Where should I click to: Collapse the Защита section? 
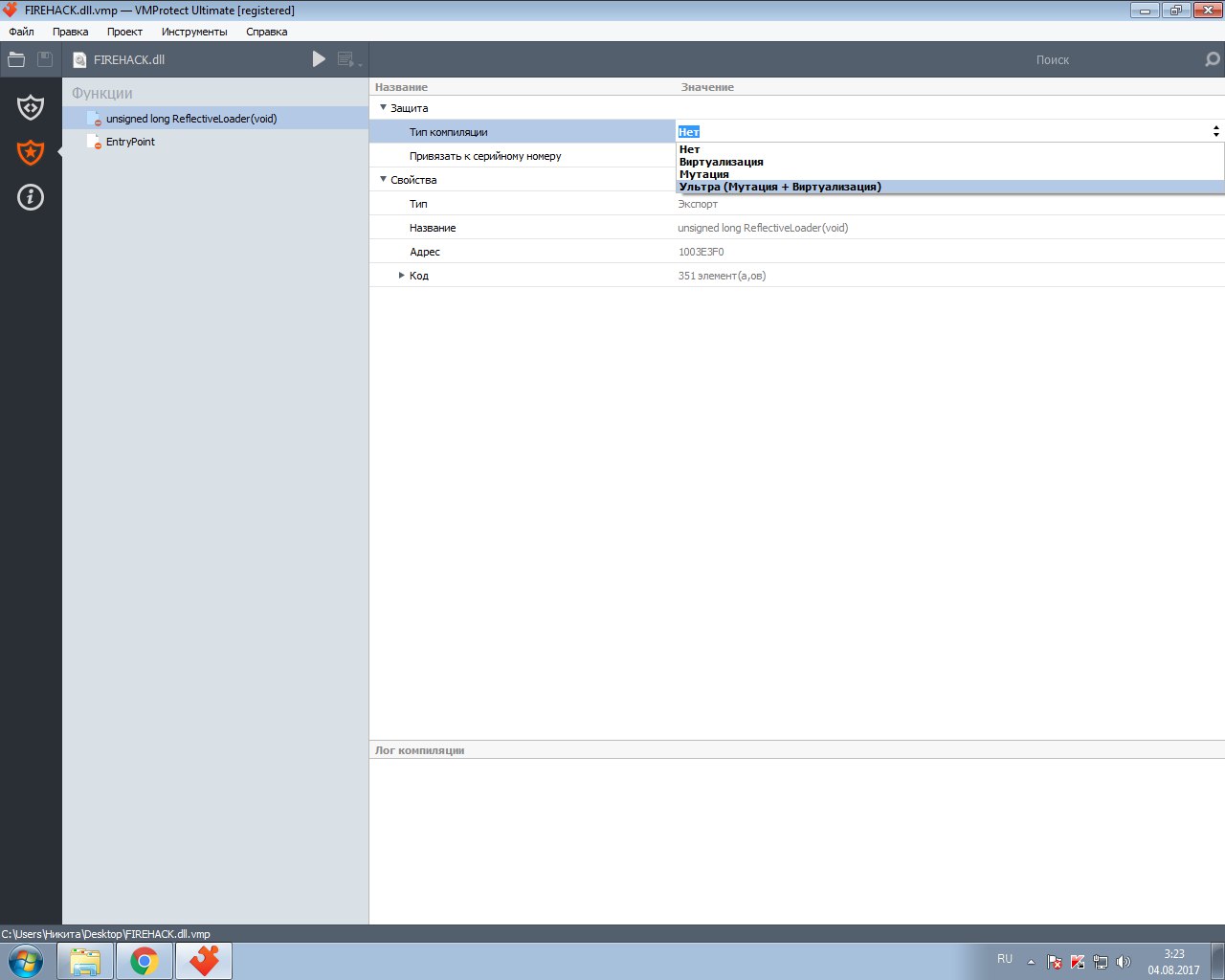[383, 108]
